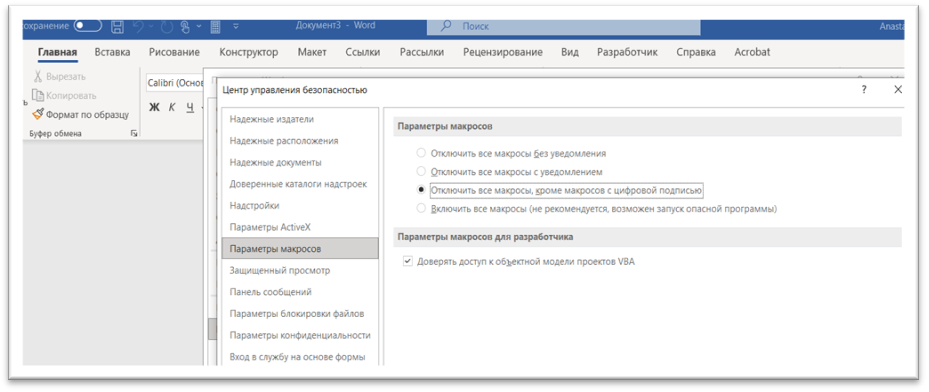Select Параметры конфиденциальности in sidebar

(300, 335)
